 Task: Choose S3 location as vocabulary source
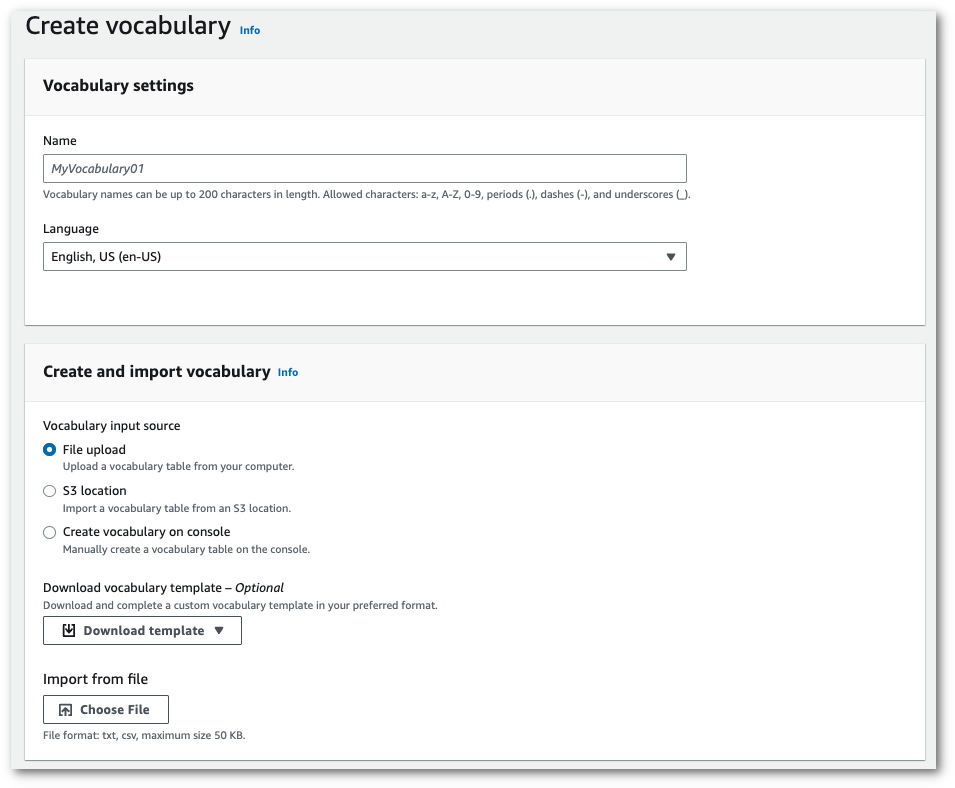(49, 491)
